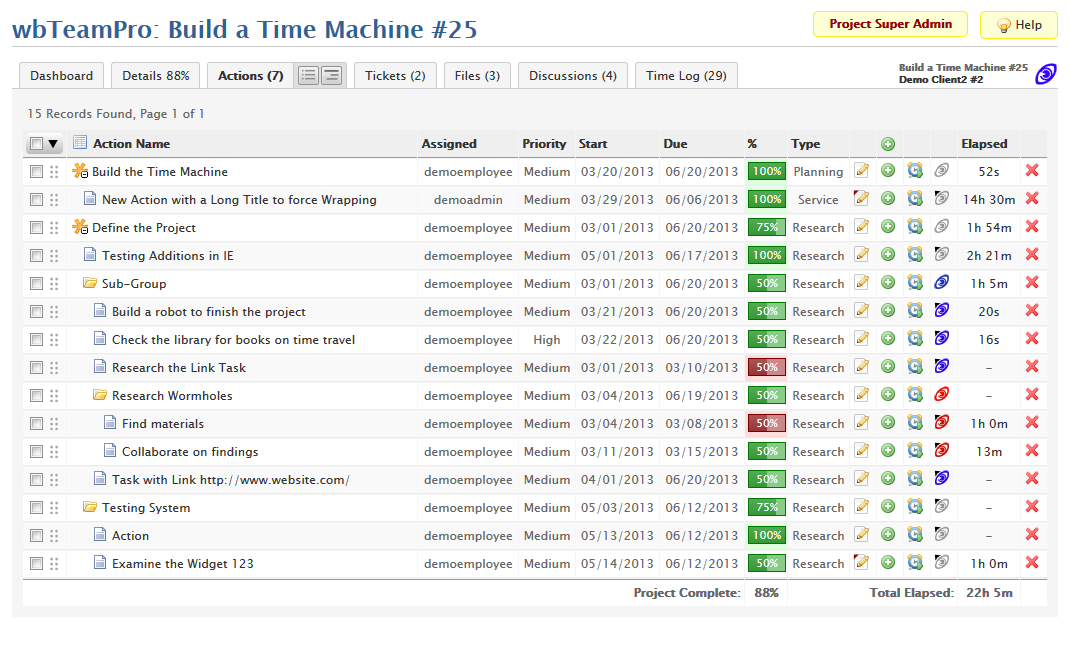The height and width of the screenshot is (665, 1069).
Task: Click column chooser icon beside Action Name
Action: (80, 143)
